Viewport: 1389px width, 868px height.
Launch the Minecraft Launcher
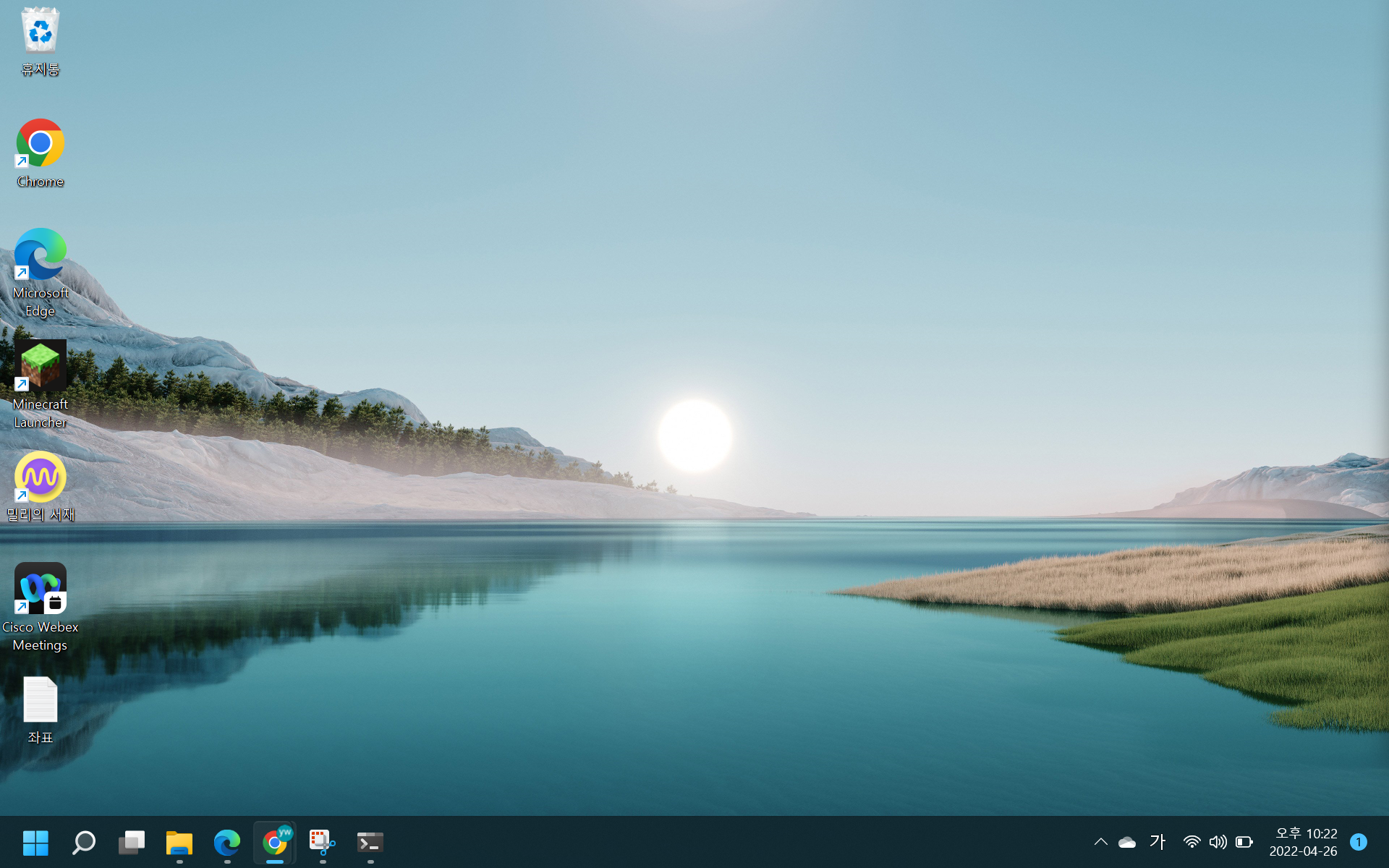[x=40, y=365]
